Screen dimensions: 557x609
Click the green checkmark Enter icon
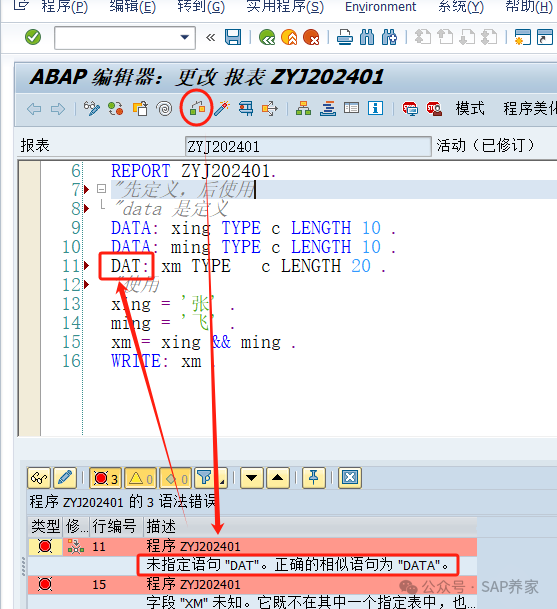click(x=33, y=37)
